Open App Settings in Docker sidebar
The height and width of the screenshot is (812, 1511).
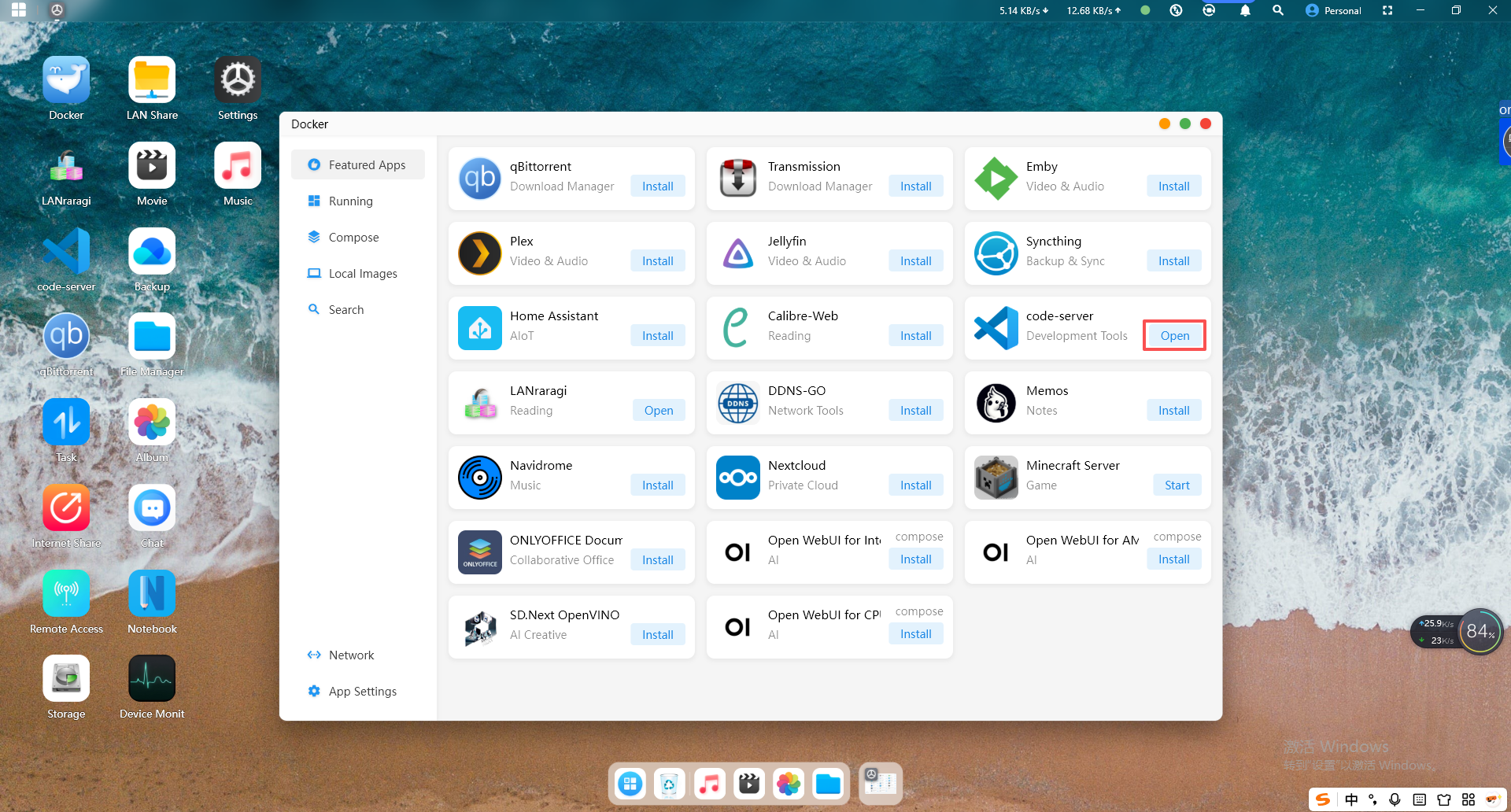pyautogui.click(x=358, y=691)
